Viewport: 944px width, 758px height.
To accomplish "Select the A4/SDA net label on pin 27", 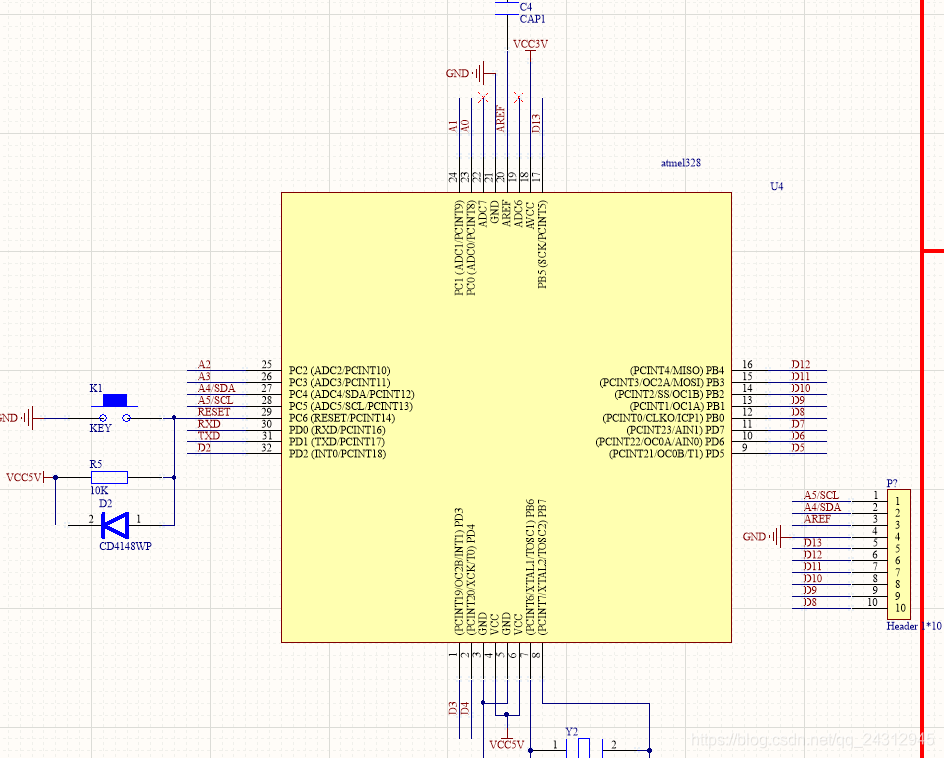I will click(x=216, y=388).
